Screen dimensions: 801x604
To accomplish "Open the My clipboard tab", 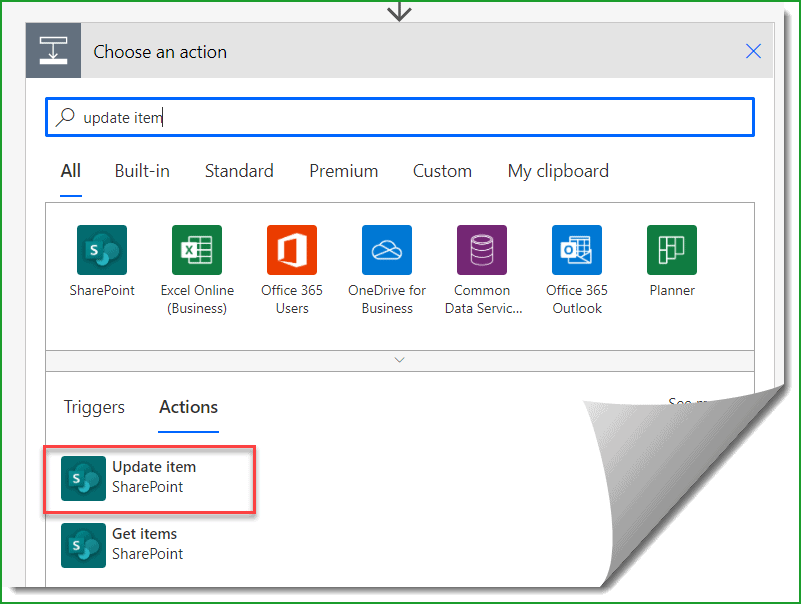I will (x=558, y=171).
